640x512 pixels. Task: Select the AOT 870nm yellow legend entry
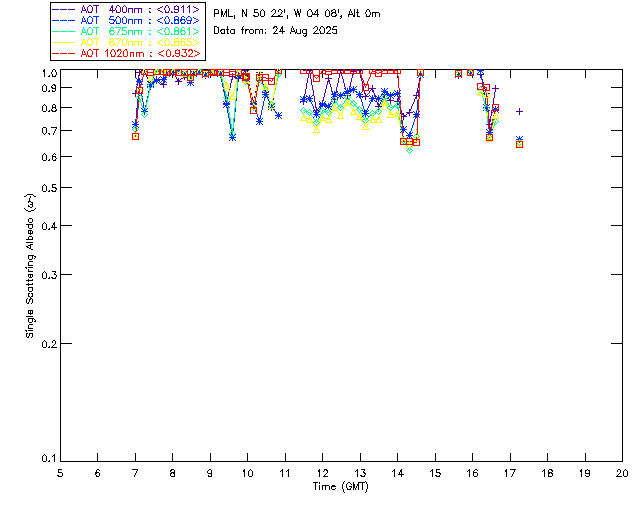pyautogui.click(x=126, y=42)
